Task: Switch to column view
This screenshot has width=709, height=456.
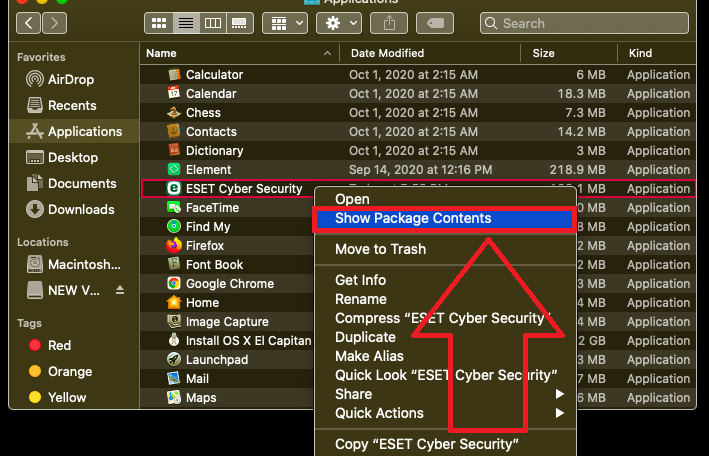Action: click(x=213, y=23)
